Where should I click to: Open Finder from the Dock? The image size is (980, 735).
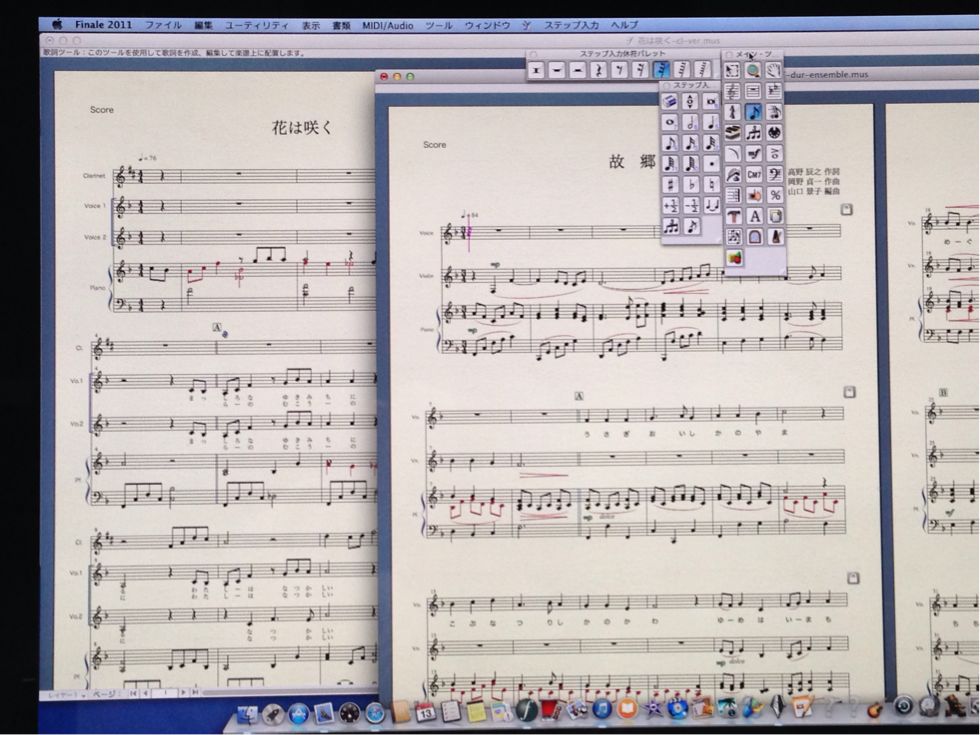pyautogui.click(x=248, y=715)
